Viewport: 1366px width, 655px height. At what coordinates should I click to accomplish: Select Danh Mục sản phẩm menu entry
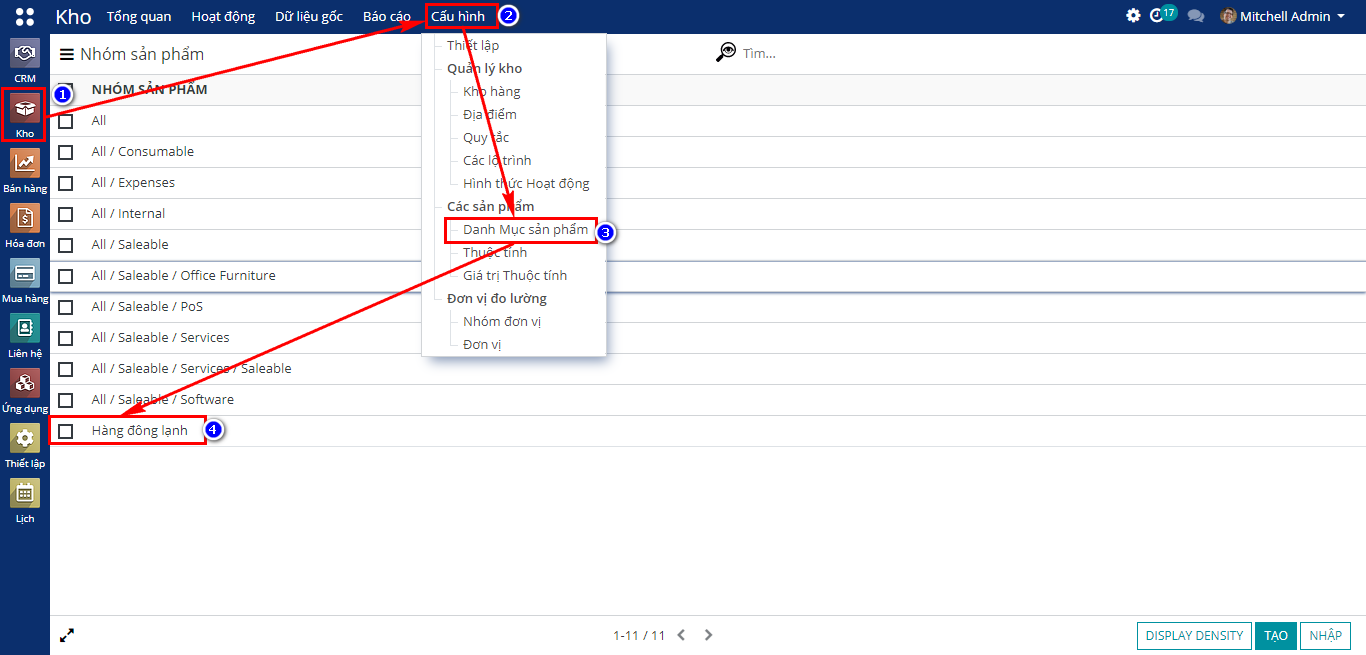(x=525, y=230)
